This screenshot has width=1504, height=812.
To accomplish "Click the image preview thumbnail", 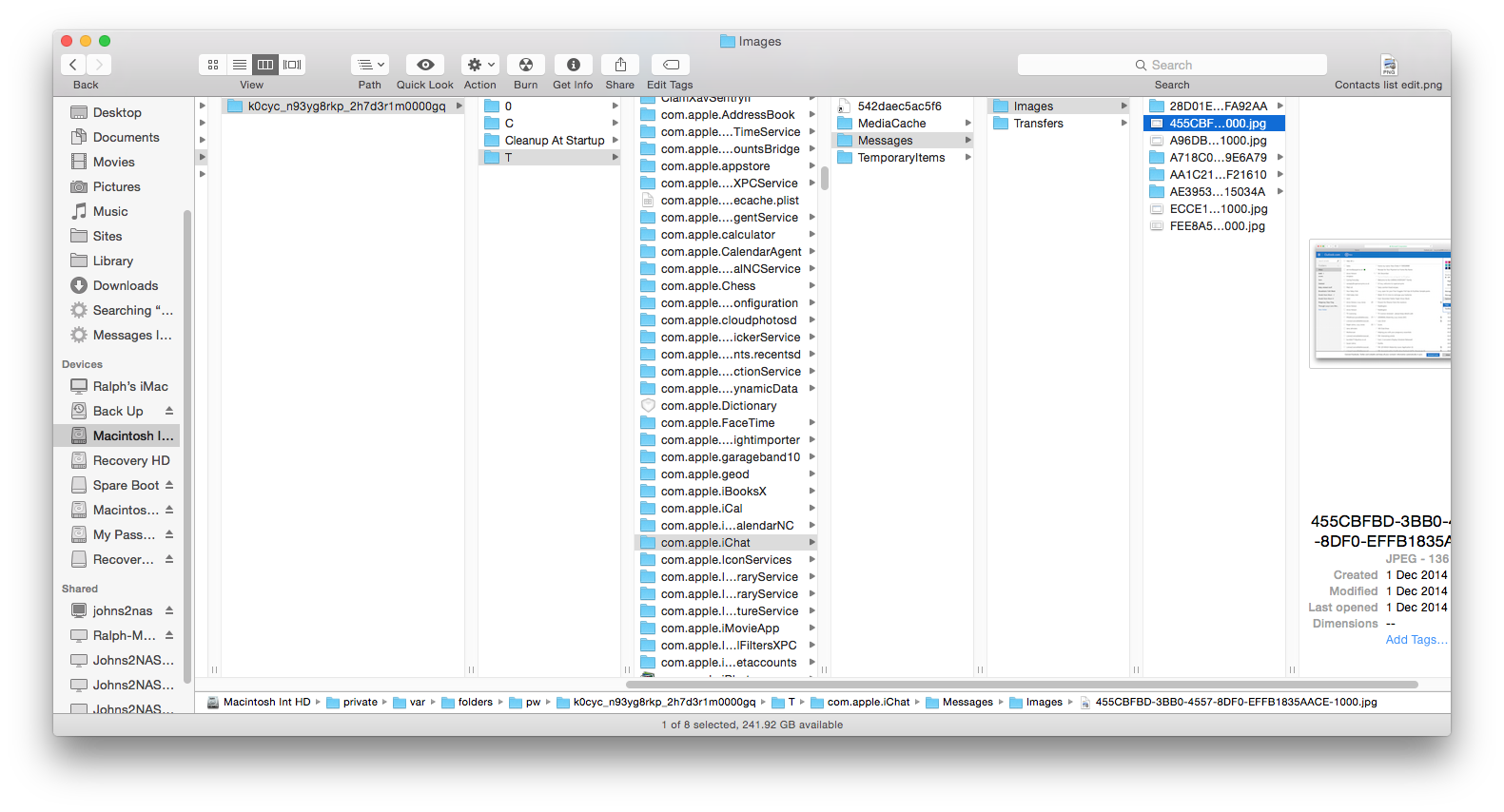I will tap(1381, 302).
